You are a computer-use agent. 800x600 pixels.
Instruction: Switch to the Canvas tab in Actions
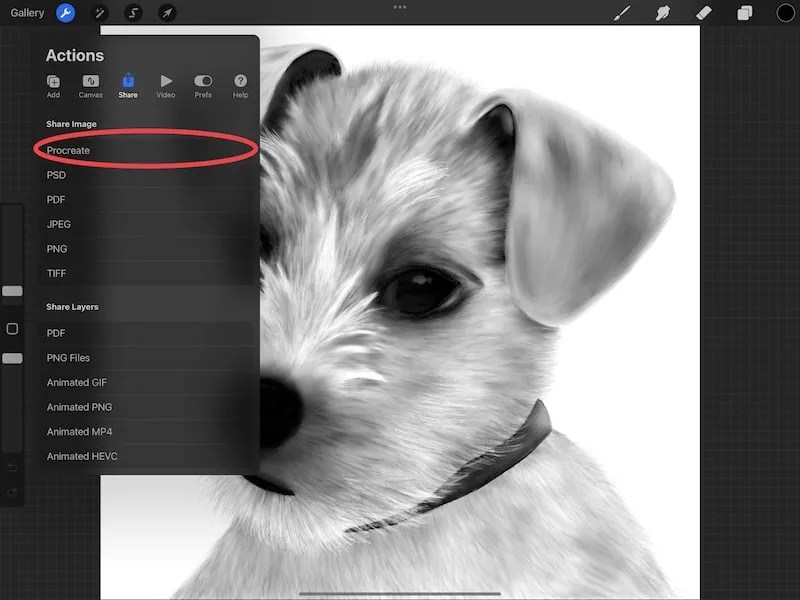point(90,85)
